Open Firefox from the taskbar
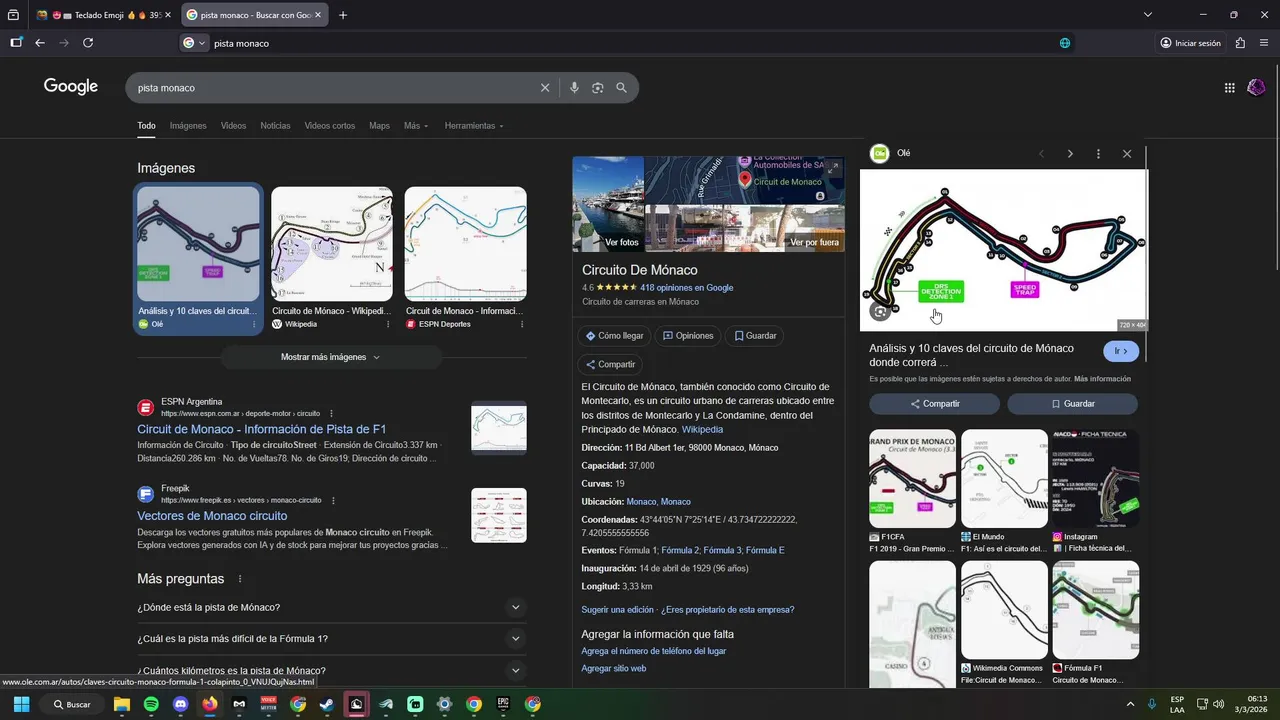The height and width of the screenshot is (720, 1280). point(210,704)
